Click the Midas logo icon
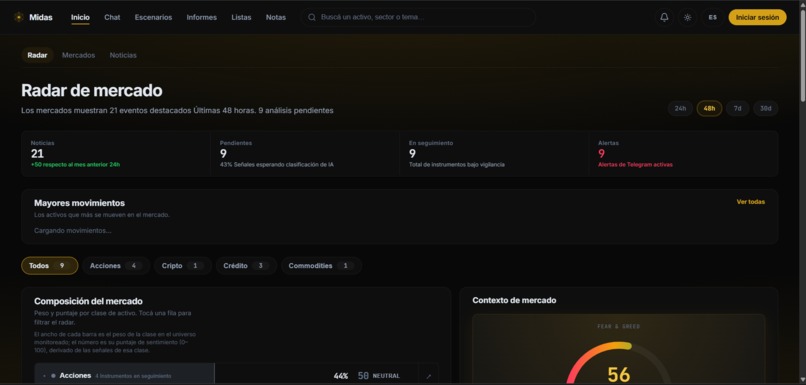 19,17
